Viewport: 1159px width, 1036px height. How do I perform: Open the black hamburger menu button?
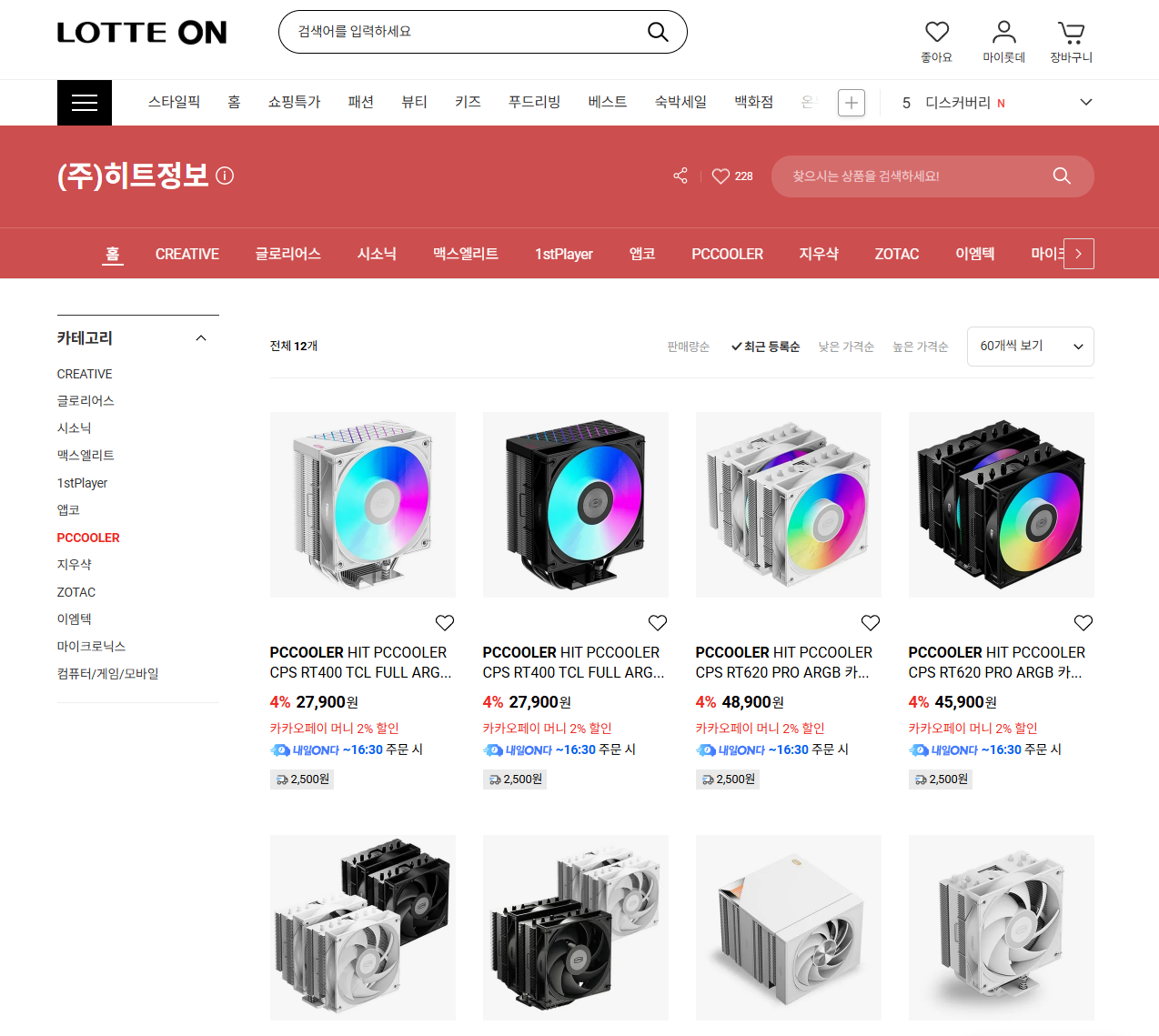(85, 103)
